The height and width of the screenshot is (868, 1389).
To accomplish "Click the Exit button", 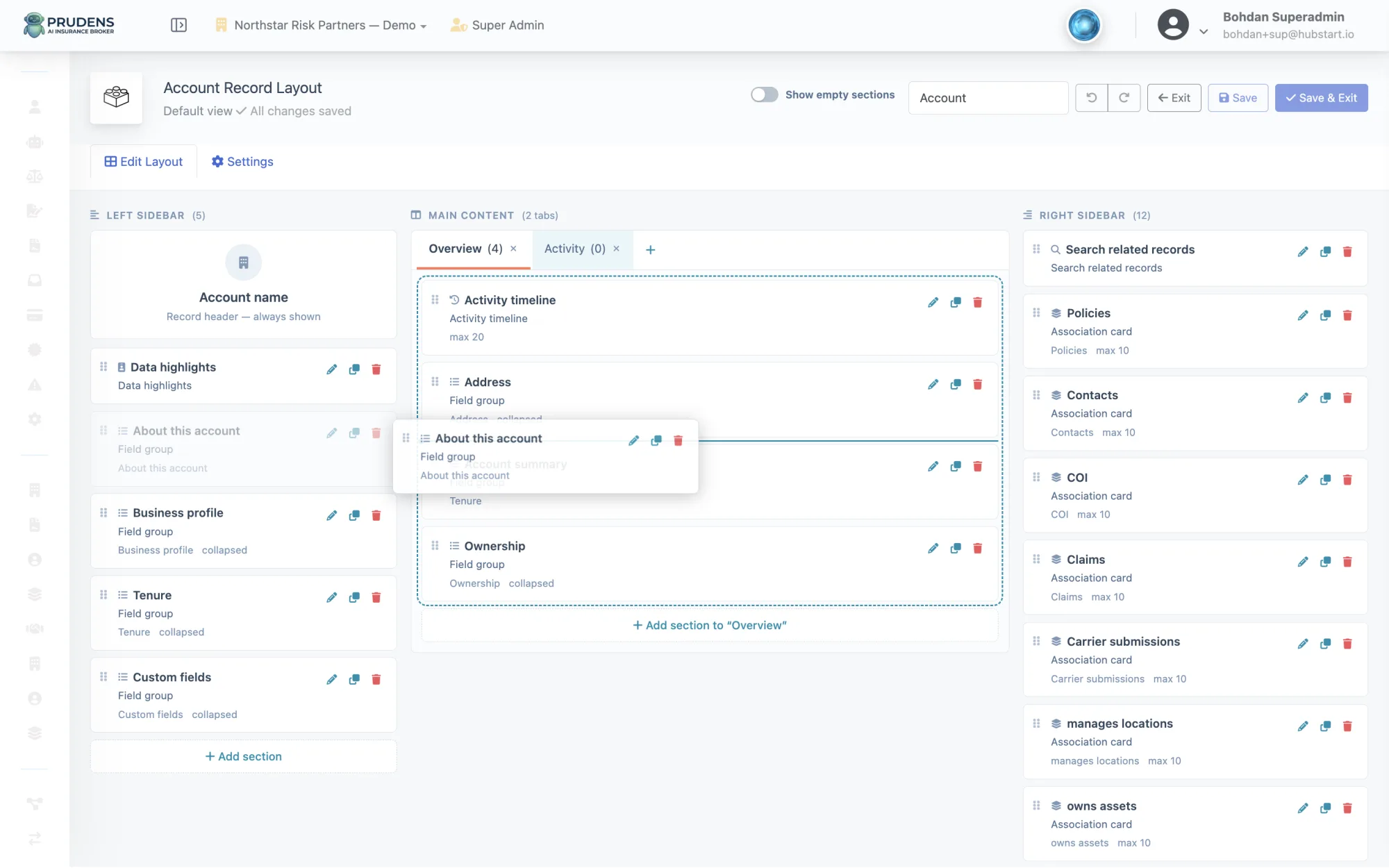I will click(x=1174, y=98).
